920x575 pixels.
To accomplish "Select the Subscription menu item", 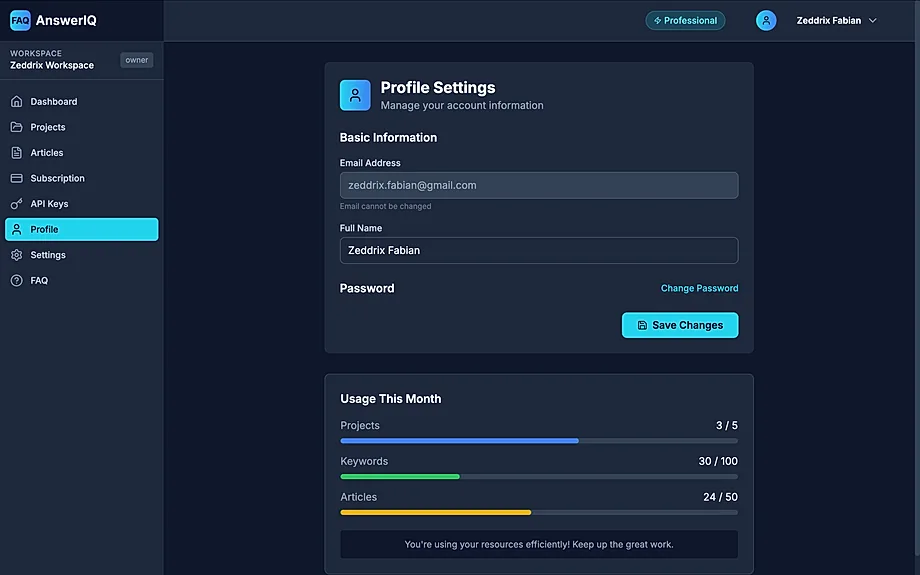I will (x=82, y=178).
